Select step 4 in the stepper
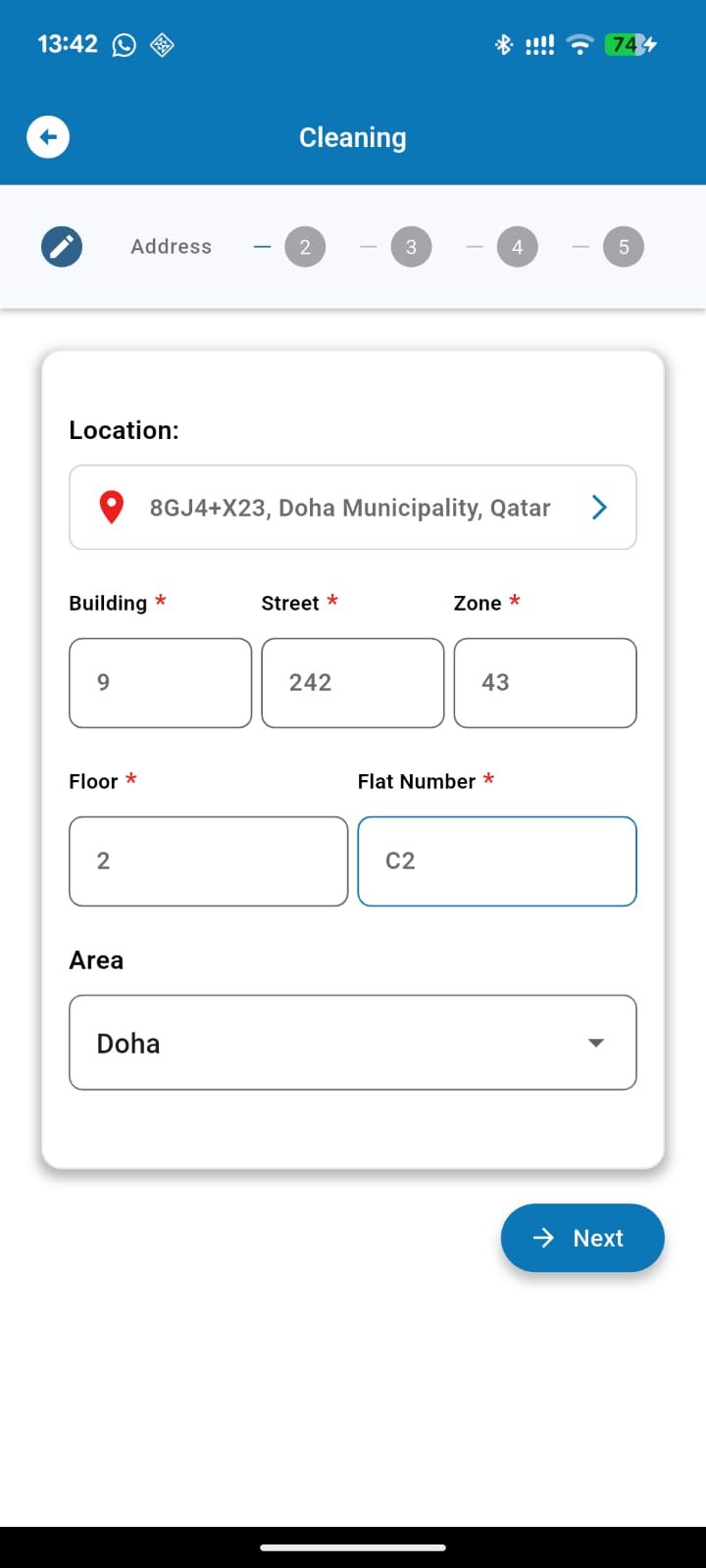The image size is (706, 1568). 518,247
